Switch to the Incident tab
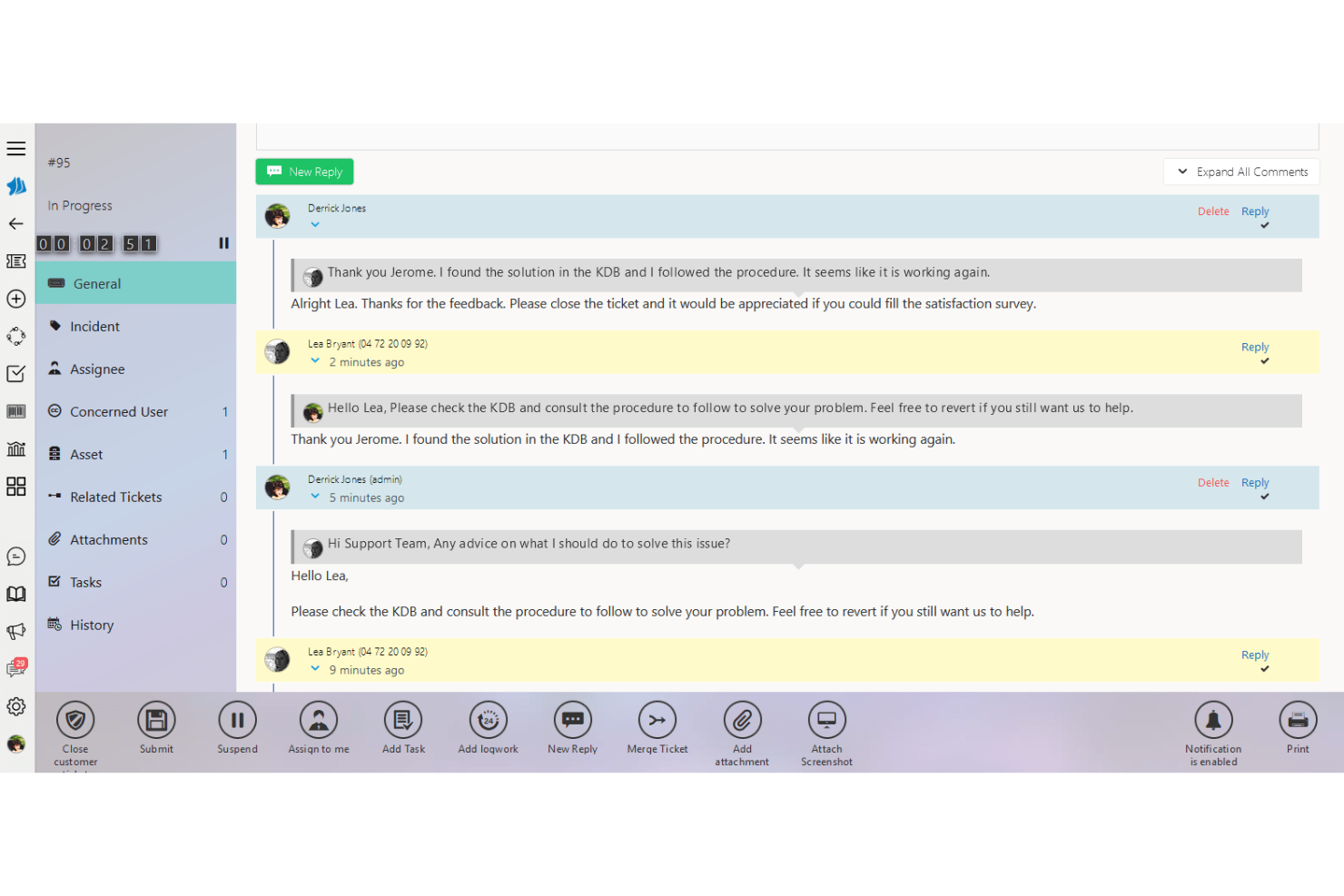Screen dimensions: 1344x896 click(x=94, y=326)
